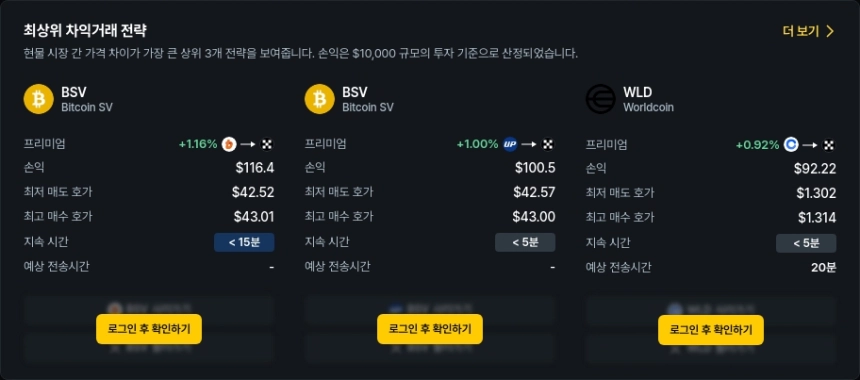The height and width of the screenshot is (380, 860).
Task: Click the Worldcoin name text
Action: point(648,107)
